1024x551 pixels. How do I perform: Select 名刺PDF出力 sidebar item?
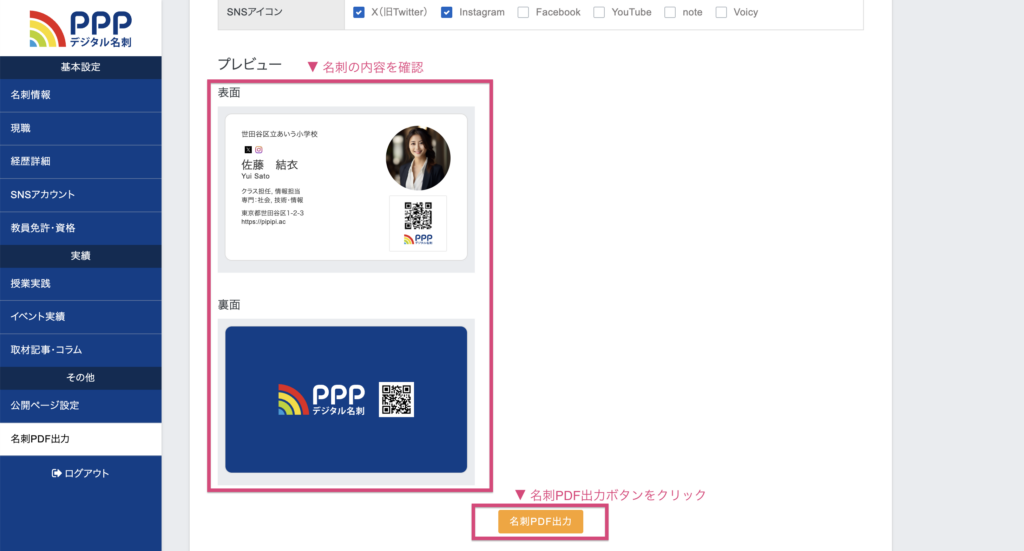pyautogui.click(x=81, y=439)
